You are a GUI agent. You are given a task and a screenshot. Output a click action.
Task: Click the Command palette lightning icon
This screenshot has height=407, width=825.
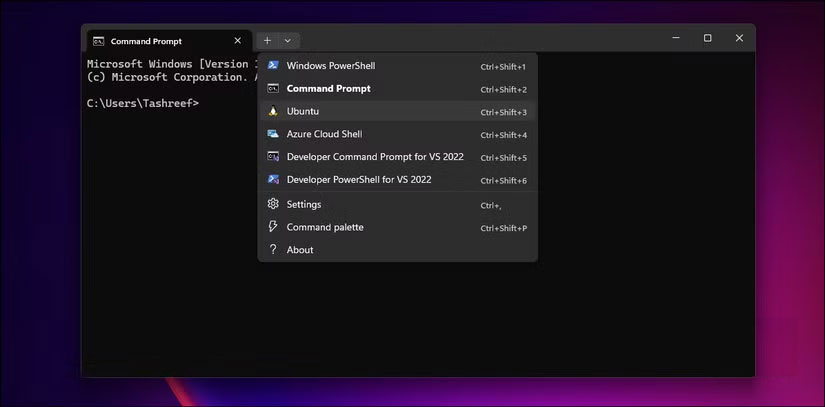pos(273,227)
